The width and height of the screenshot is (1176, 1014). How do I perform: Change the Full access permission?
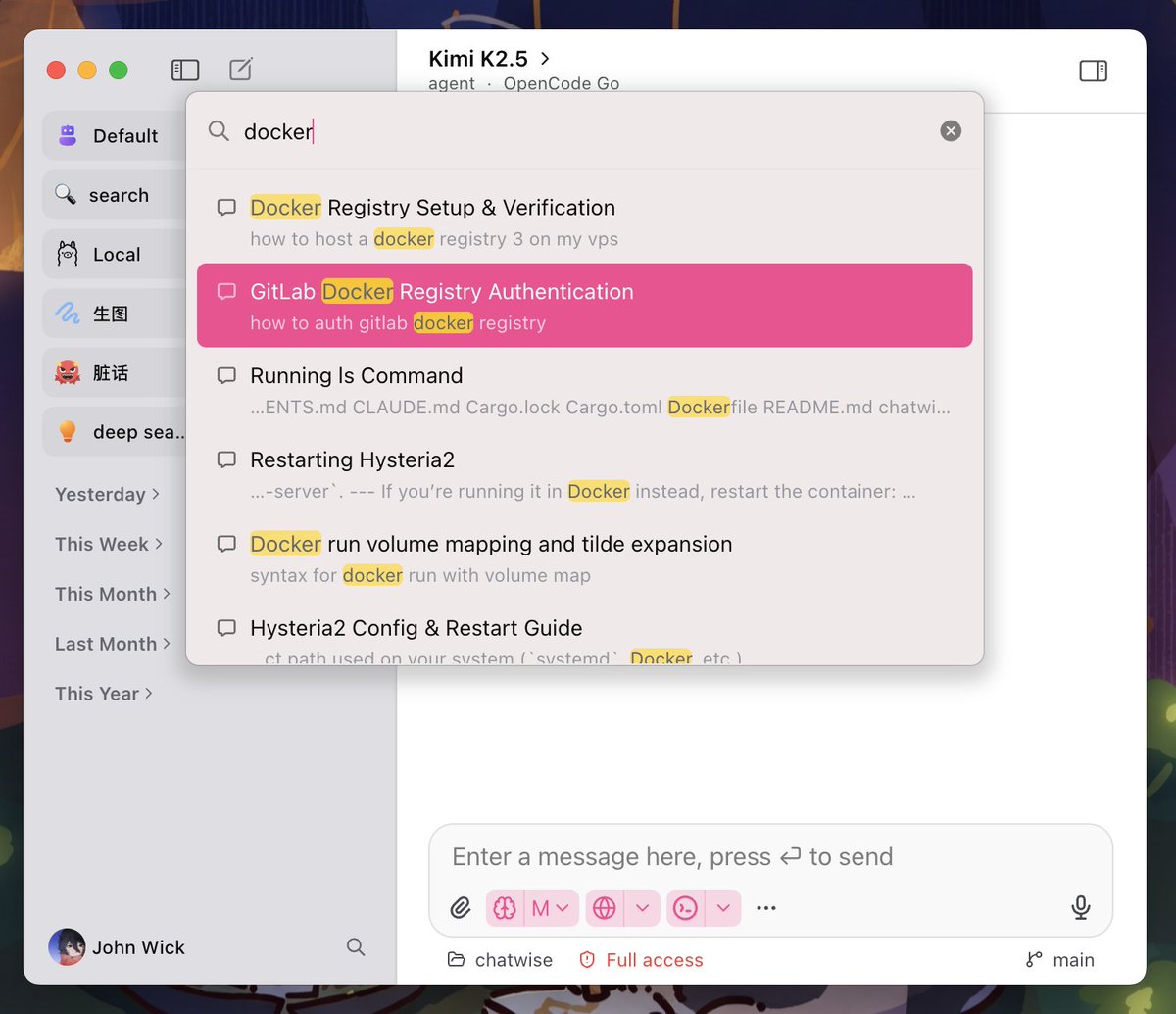tap(641, 960)
